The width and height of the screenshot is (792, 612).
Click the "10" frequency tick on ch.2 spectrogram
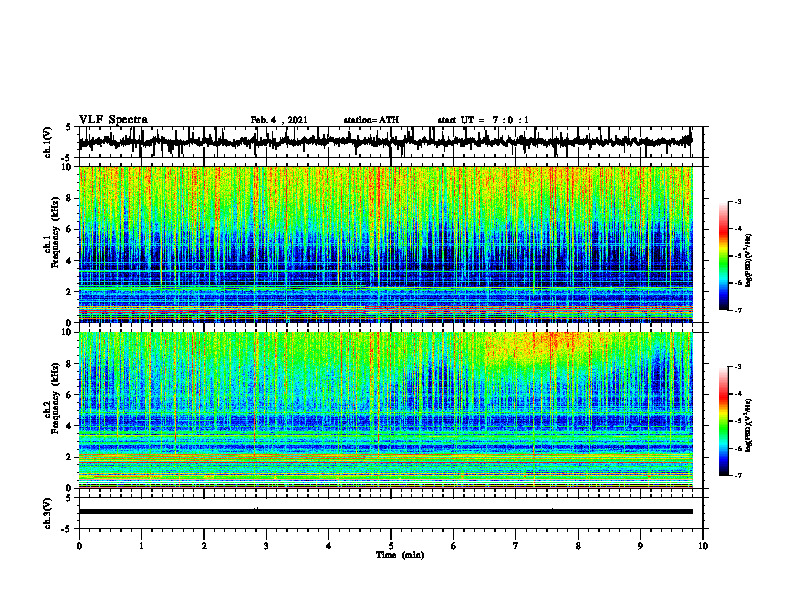coord(69,332)
